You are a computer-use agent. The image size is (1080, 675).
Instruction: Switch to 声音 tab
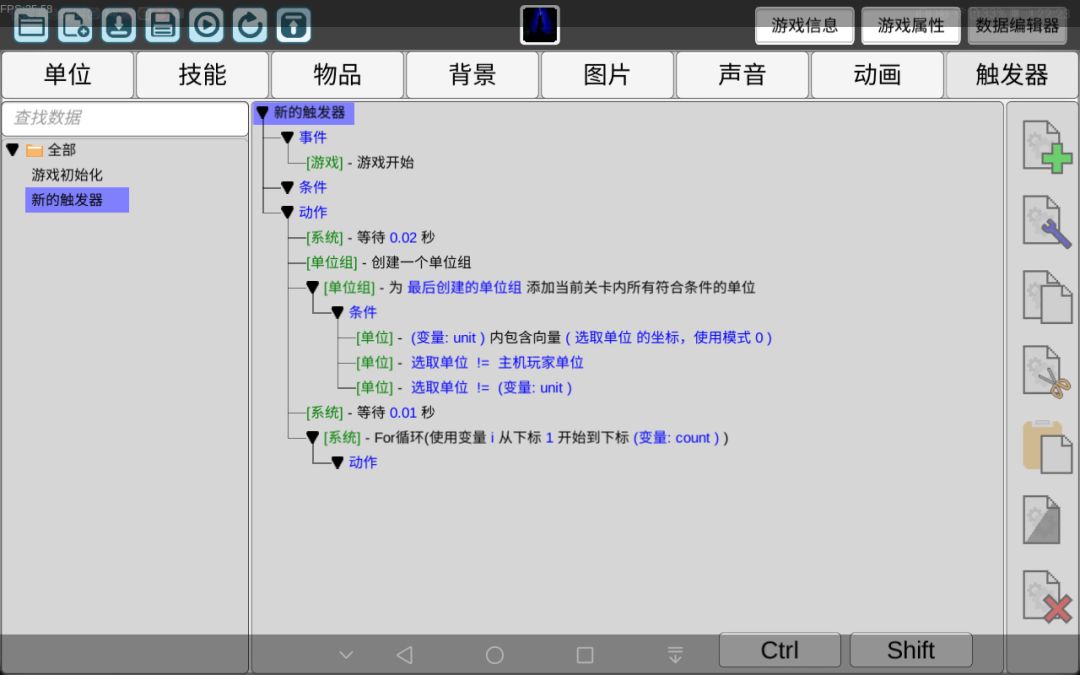tap(742, 74)
